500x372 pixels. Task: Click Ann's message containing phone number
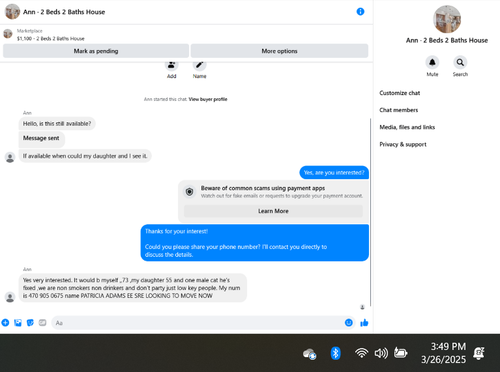click(x=132, y=288)
